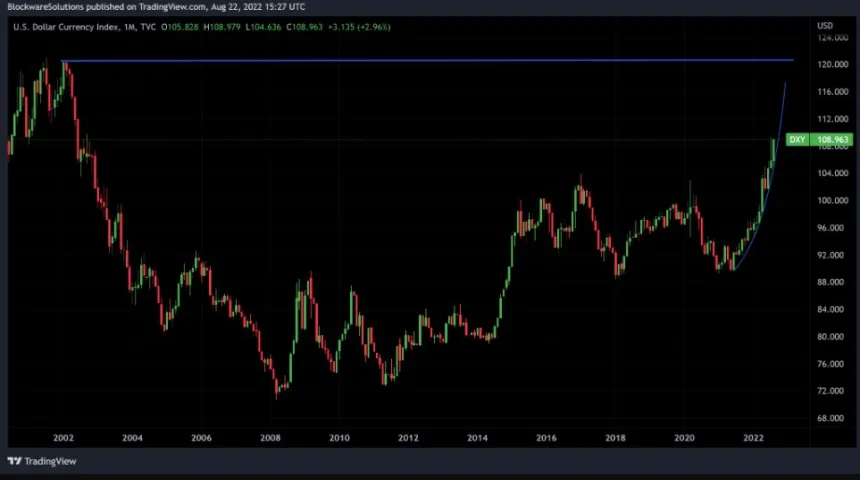Click the 2002 label on time axis
Image resolution: width=860 pixels, height=480 pixels.
(x=63, y=438)
